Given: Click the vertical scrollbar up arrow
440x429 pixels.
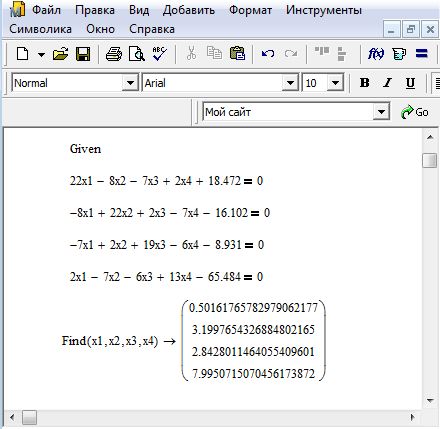Looking at the screenshot, I should pyautogui.click(x=430, y=137).
